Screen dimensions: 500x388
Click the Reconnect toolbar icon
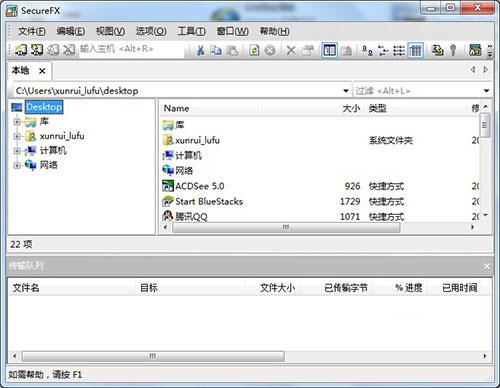pyautogui.click(x=53, y=50)
